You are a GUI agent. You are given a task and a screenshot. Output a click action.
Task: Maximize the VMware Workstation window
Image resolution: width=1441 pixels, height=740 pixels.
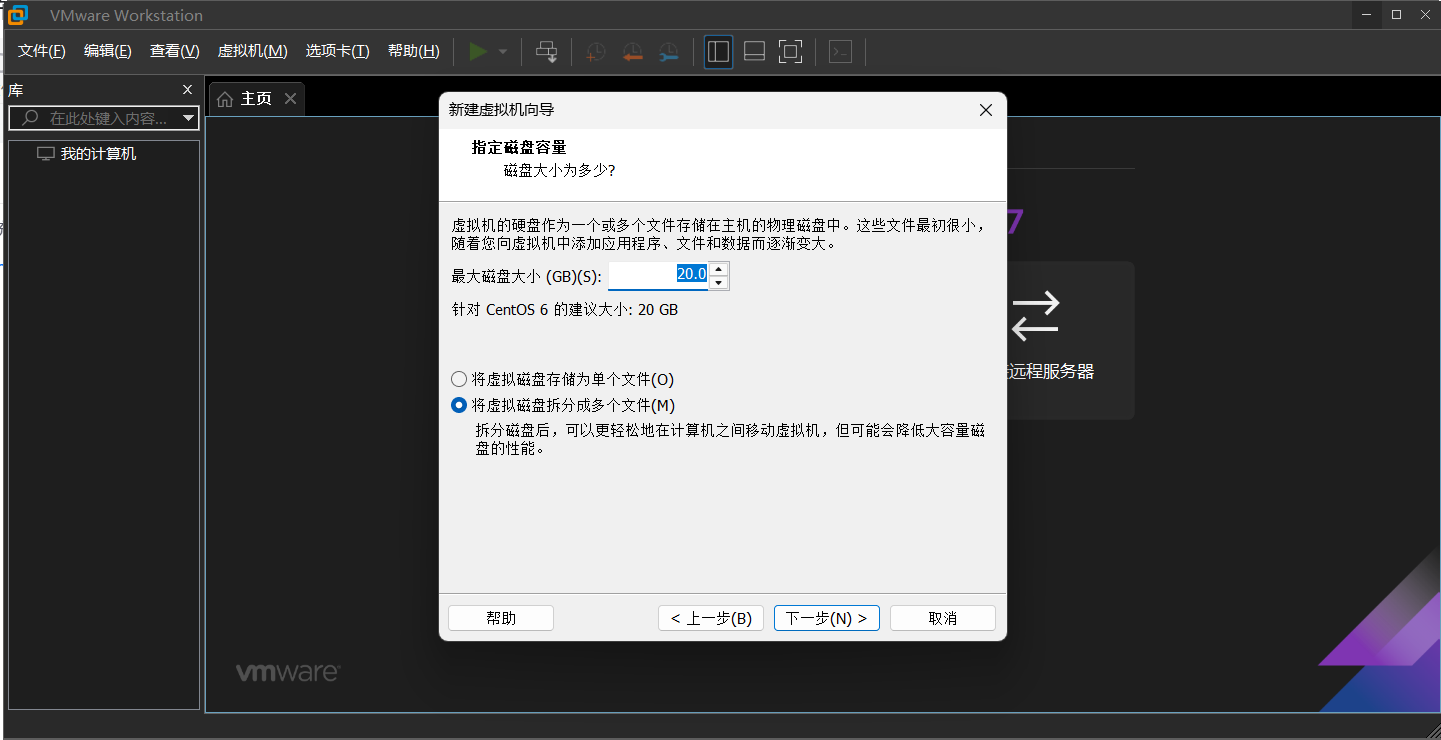[1397, 14]
